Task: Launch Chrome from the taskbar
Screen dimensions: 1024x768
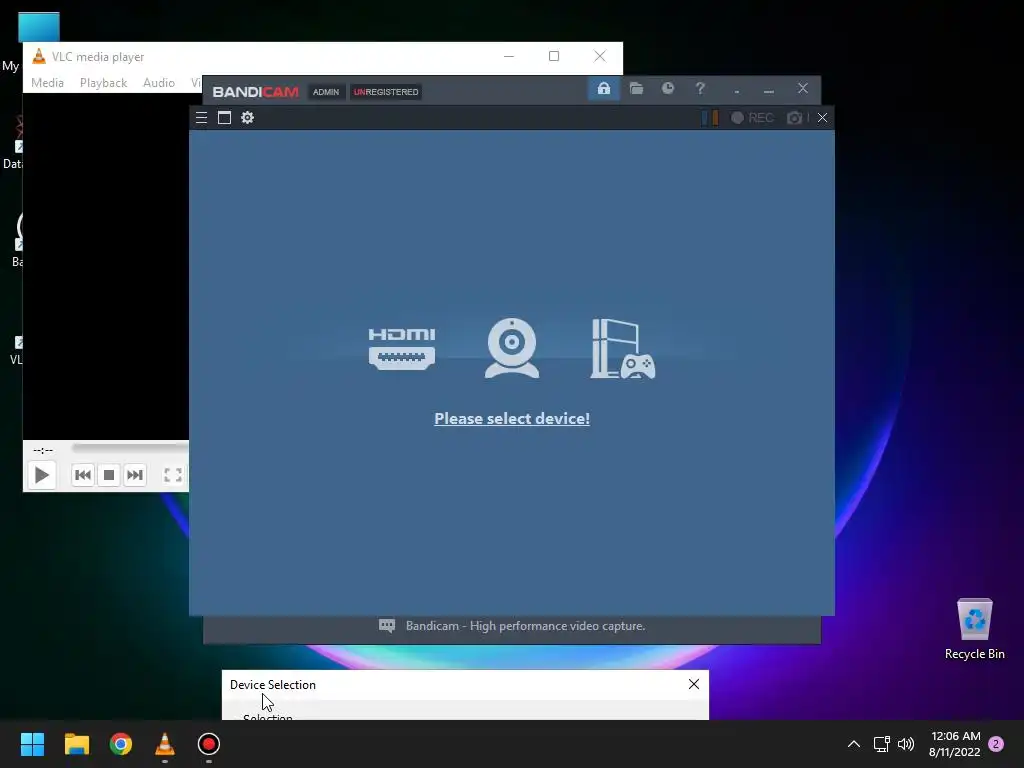Action: coord(121,744)
